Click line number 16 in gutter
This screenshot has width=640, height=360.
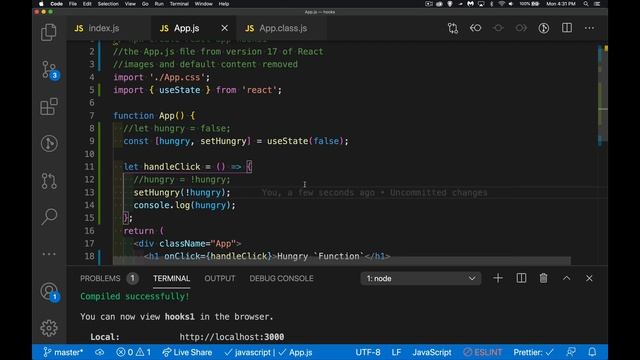[89, 231]
